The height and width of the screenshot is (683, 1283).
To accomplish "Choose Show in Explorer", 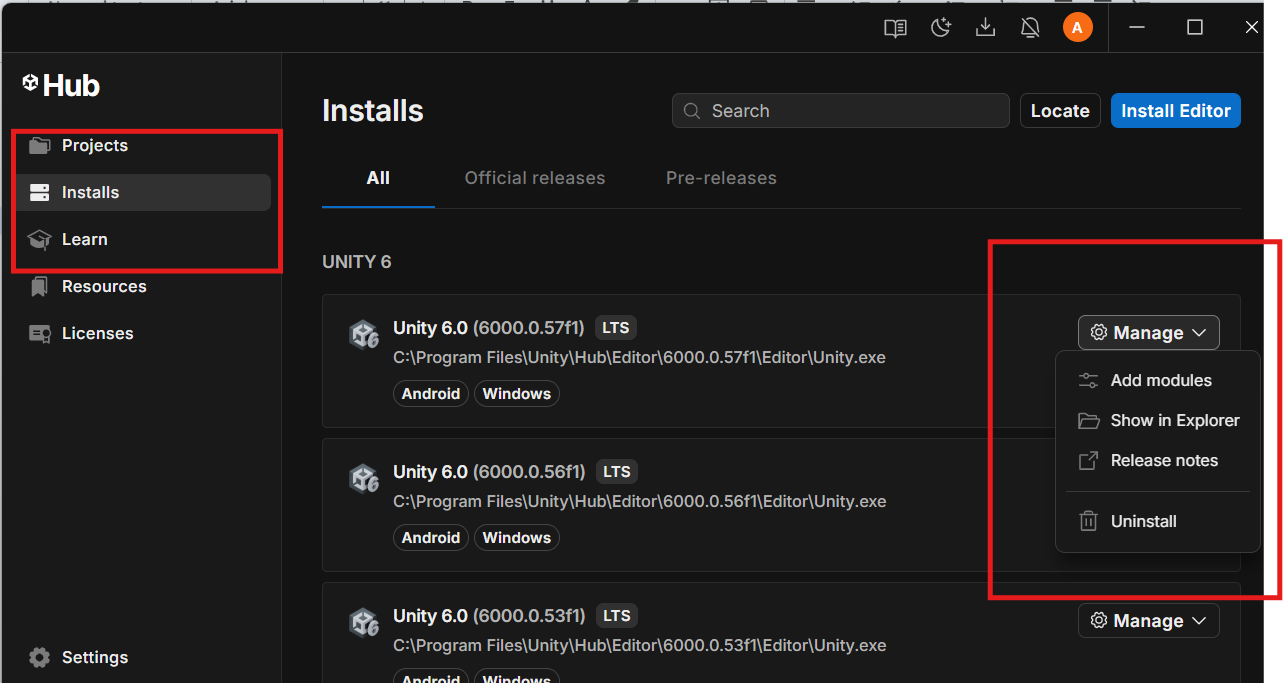I will [x=1158, y=421].
